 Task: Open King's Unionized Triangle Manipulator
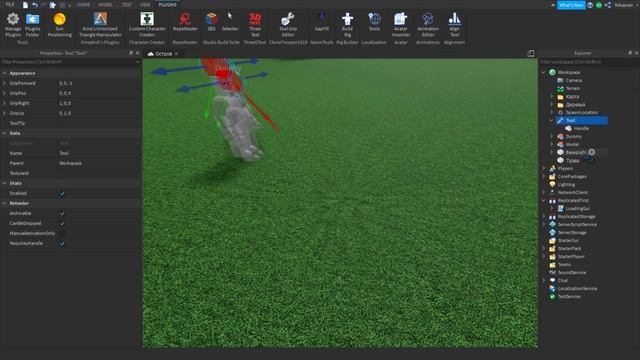pos(100,24)
